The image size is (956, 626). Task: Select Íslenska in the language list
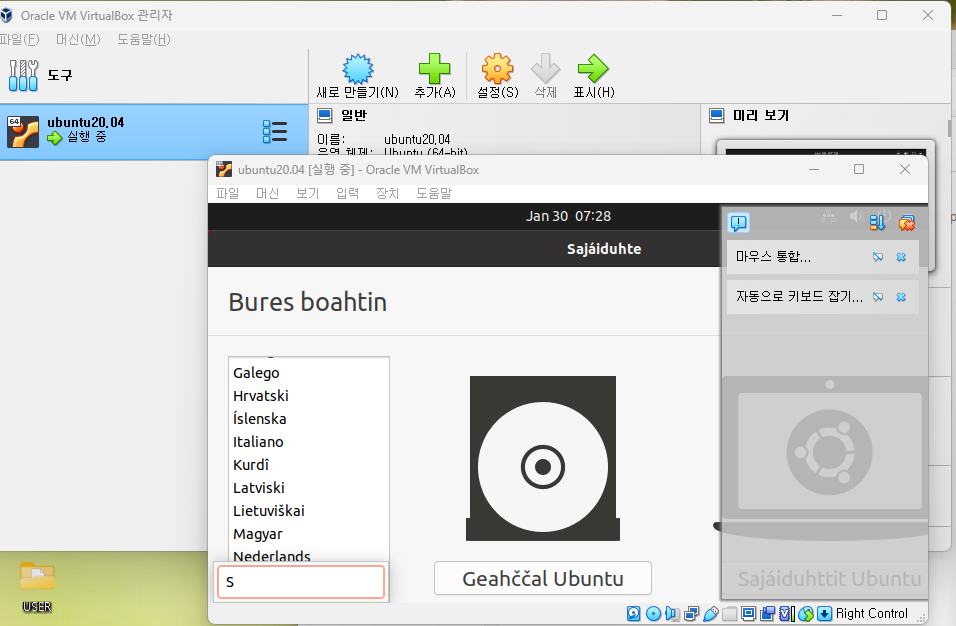309,419
